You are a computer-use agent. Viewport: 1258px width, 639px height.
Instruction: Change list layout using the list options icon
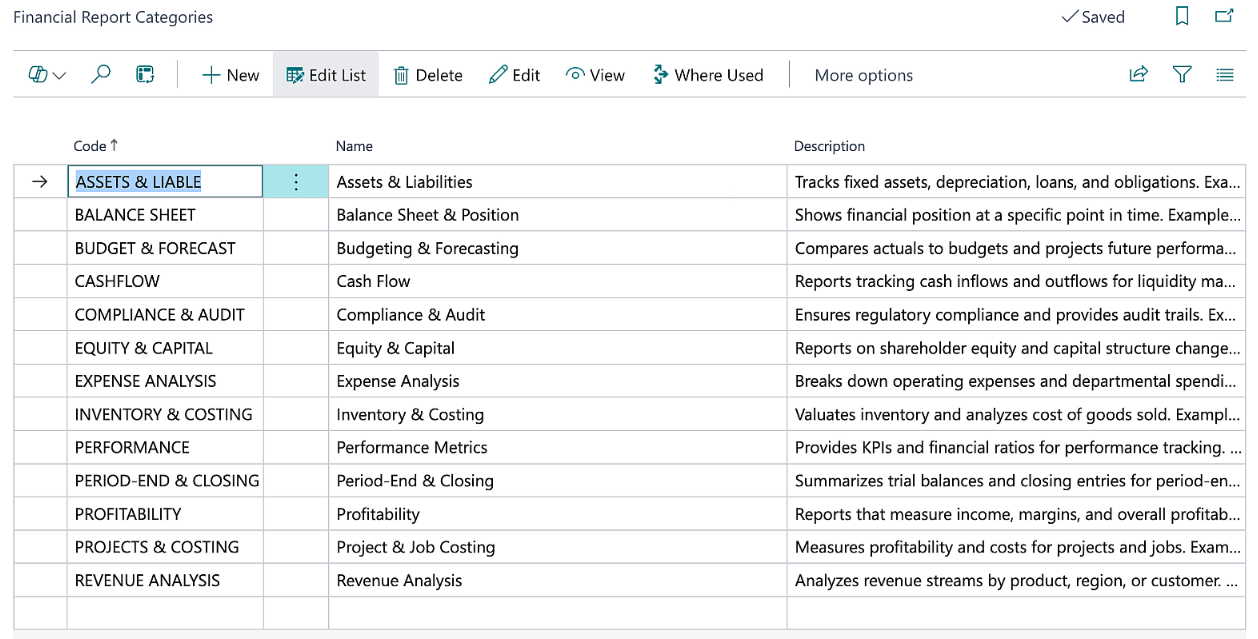click(x=1225, y=74)
